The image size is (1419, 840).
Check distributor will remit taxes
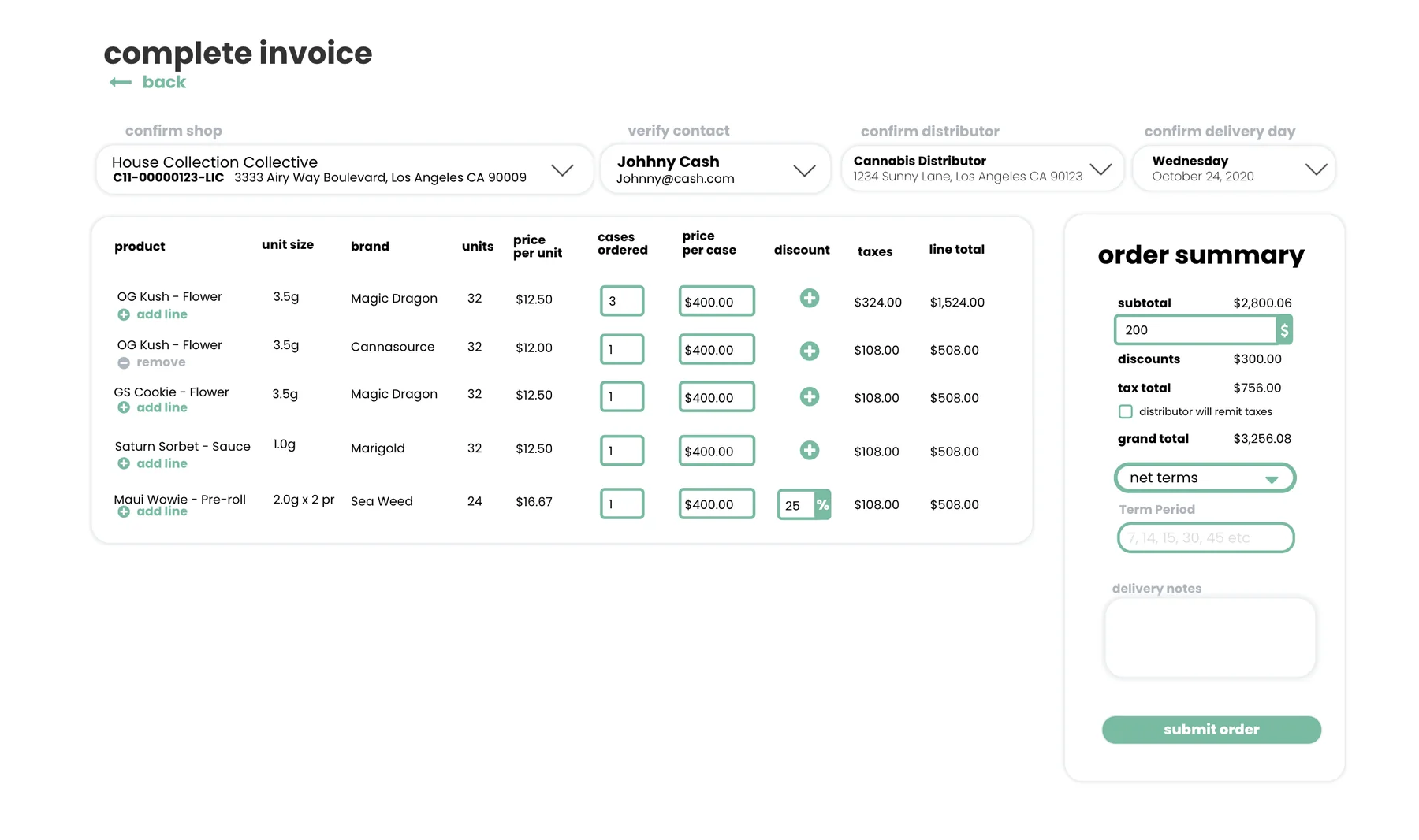pos(1126,411)
